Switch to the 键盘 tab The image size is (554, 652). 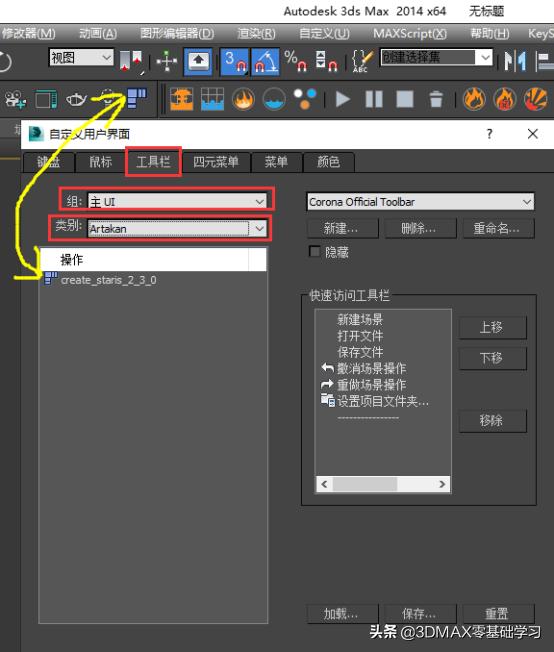[x=49, y=162]
